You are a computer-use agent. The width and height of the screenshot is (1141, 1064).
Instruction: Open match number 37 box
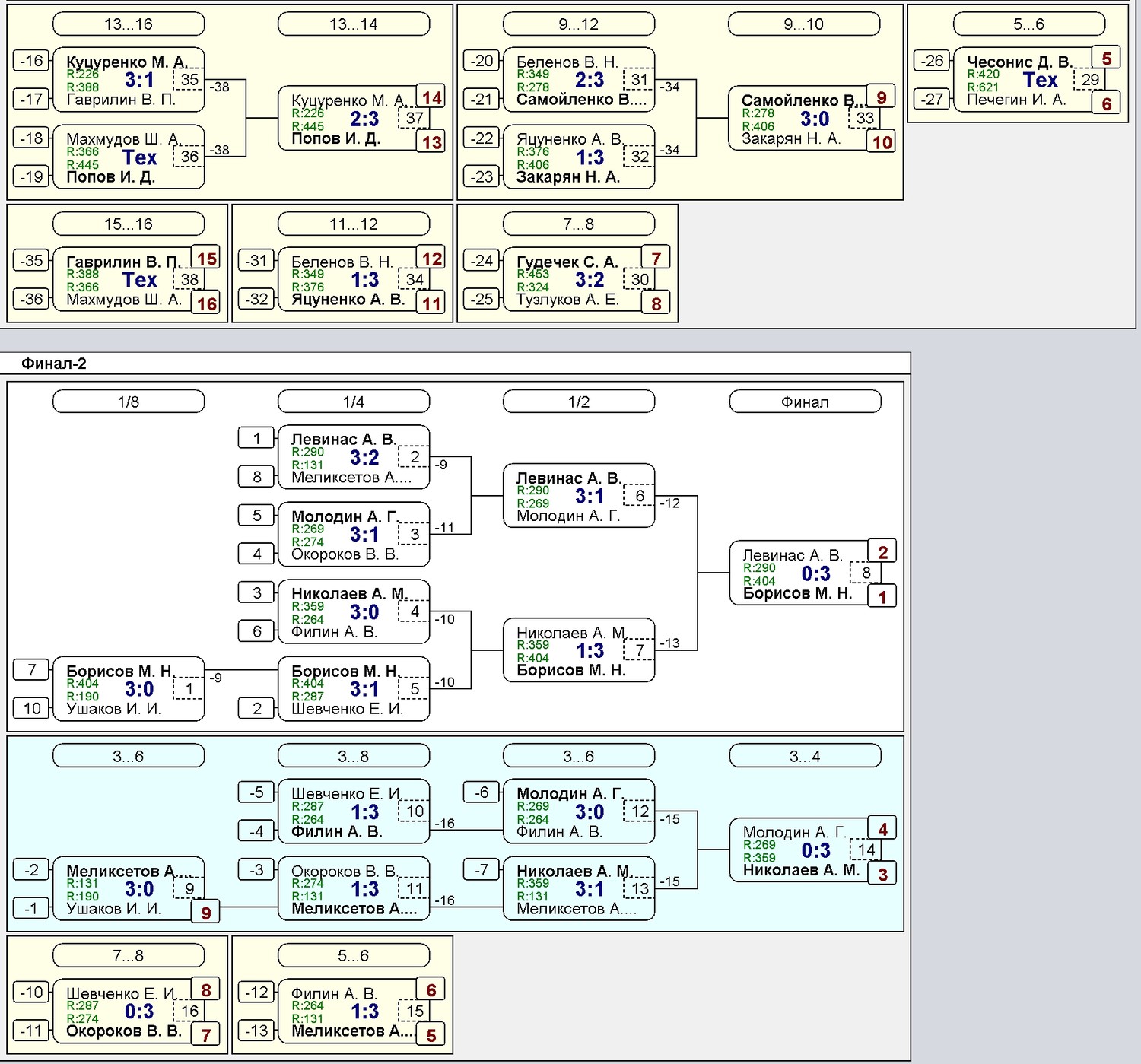415,118
